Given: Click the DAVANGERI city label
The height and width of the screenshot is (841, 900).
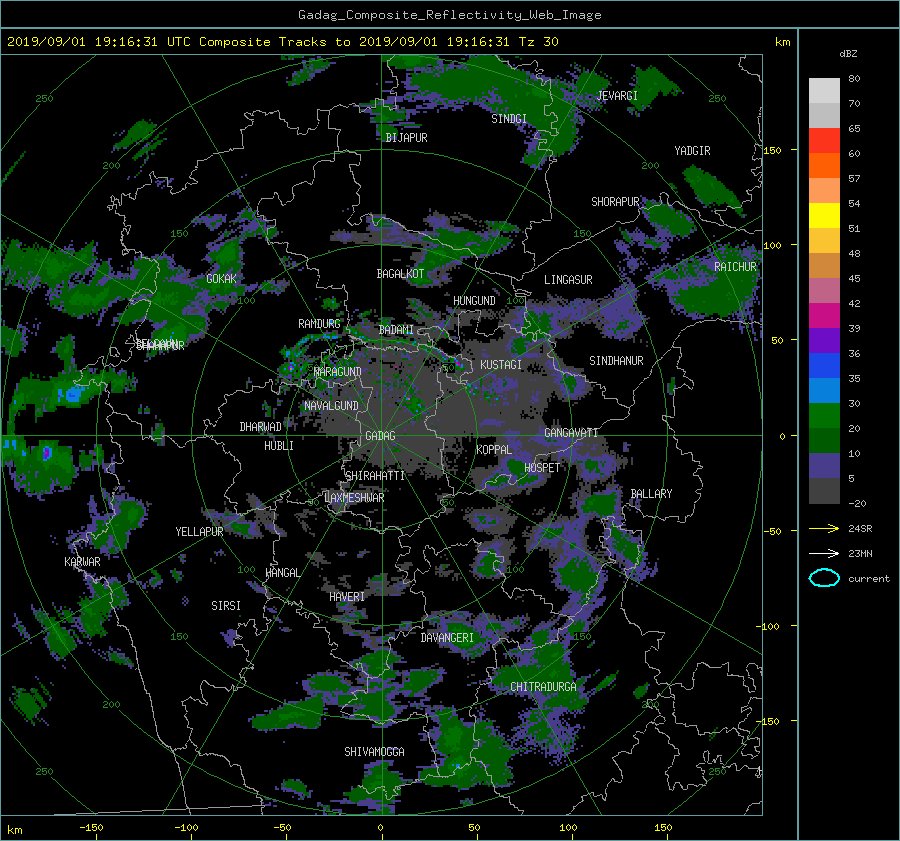Looking at the screenshot, I should point(447,638).
